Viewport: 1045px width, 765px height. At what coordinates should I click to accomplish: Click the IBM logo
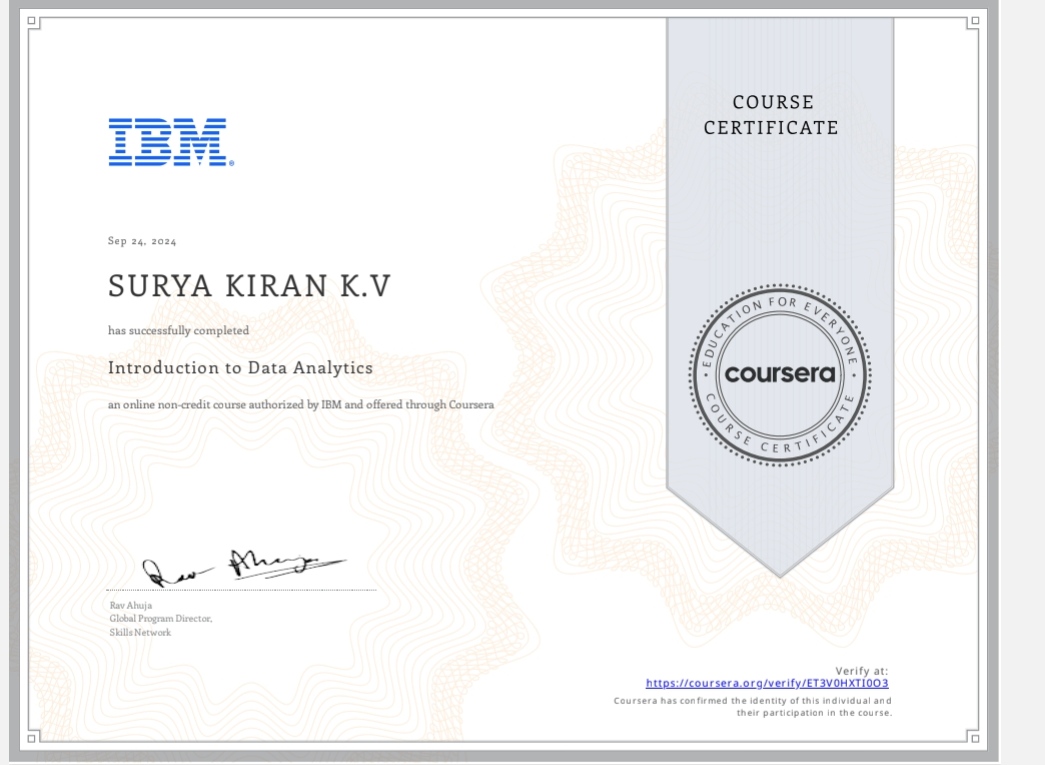point(171,143)
